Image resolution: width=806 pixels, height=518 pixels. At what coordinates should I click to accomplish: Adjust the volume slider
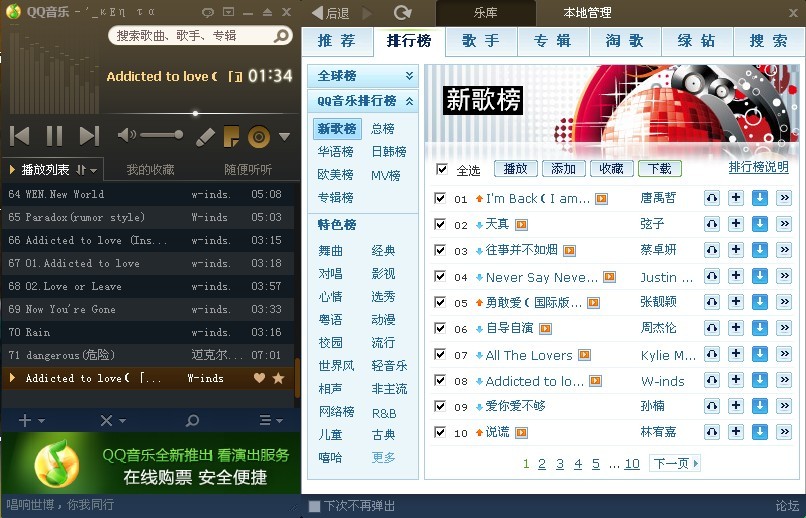pos(162,135)
